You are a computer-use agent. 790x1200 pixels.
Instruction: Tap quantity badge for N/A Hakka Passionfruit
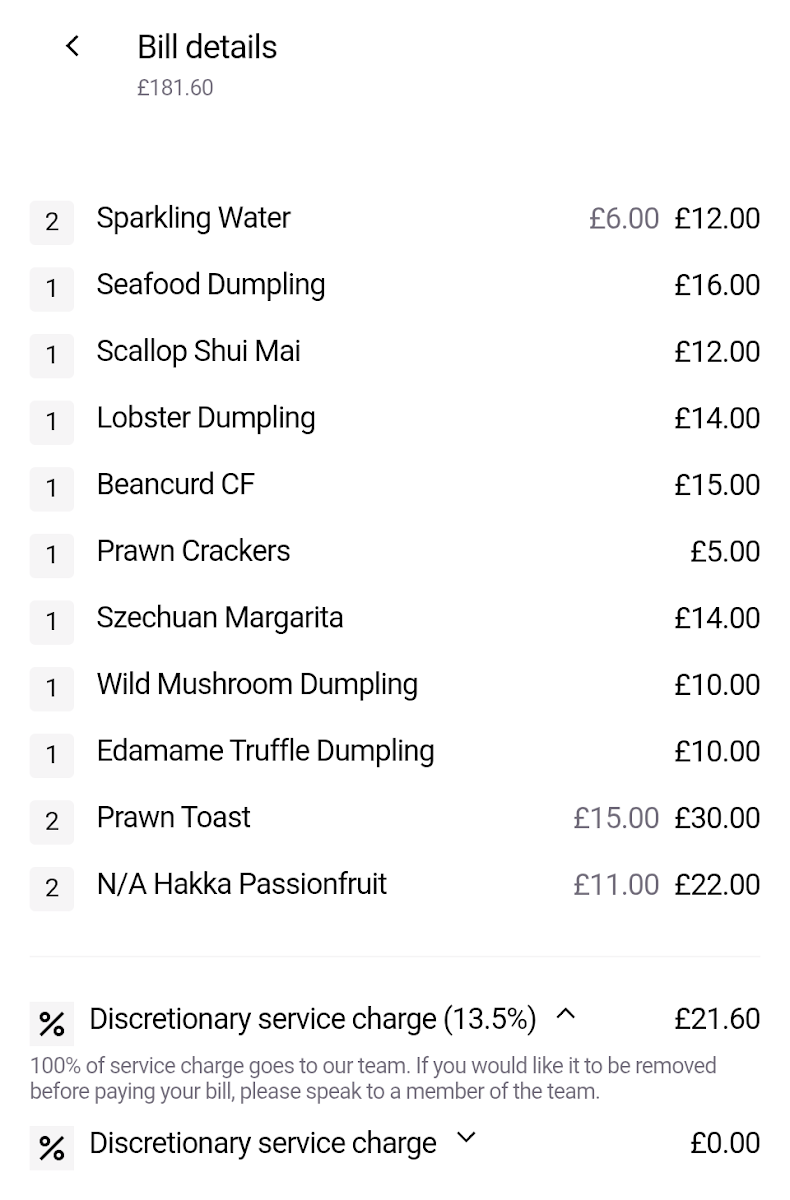coord(52,887)
